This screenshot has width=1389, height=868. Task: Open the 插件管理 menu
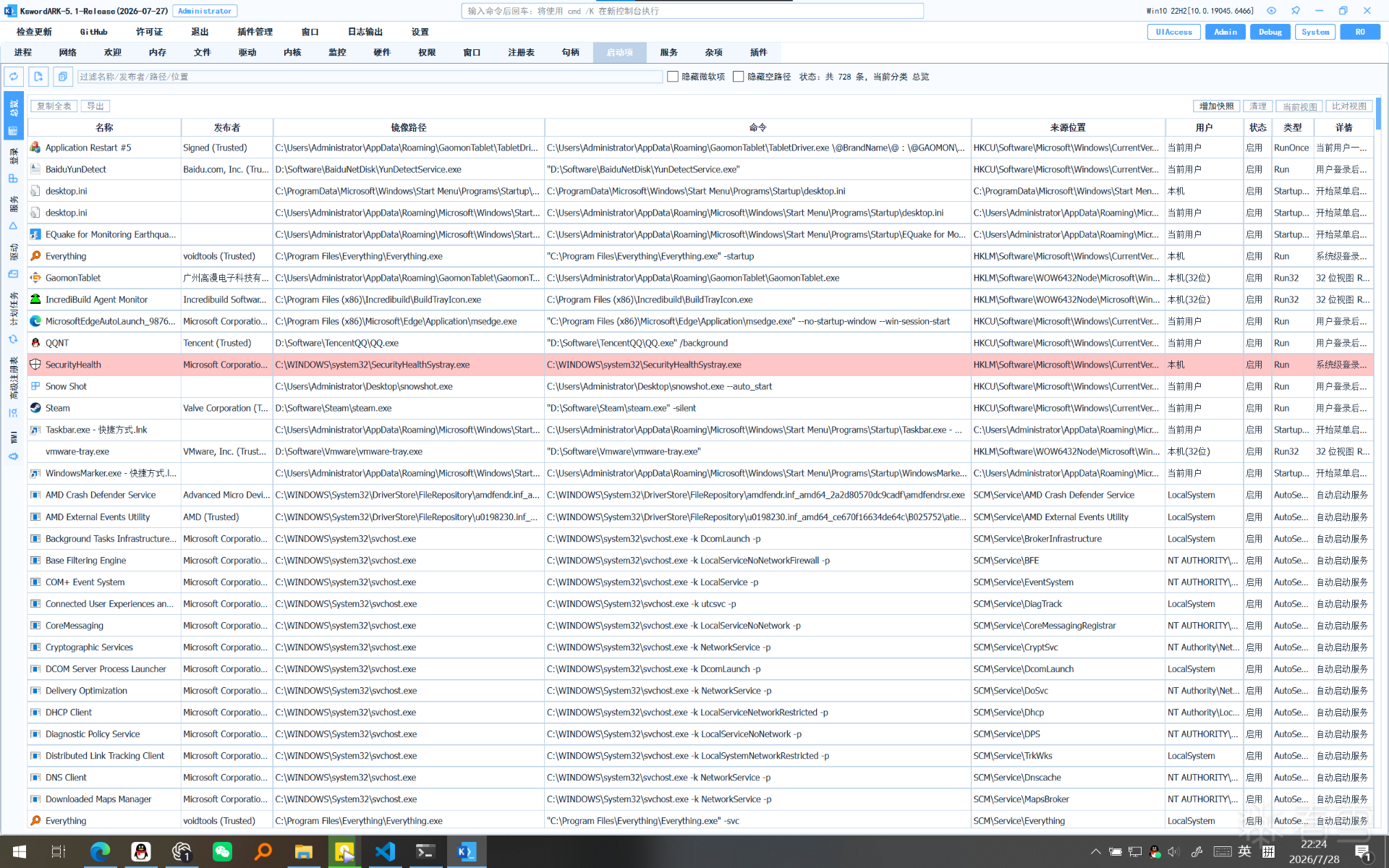click(255, 32)
